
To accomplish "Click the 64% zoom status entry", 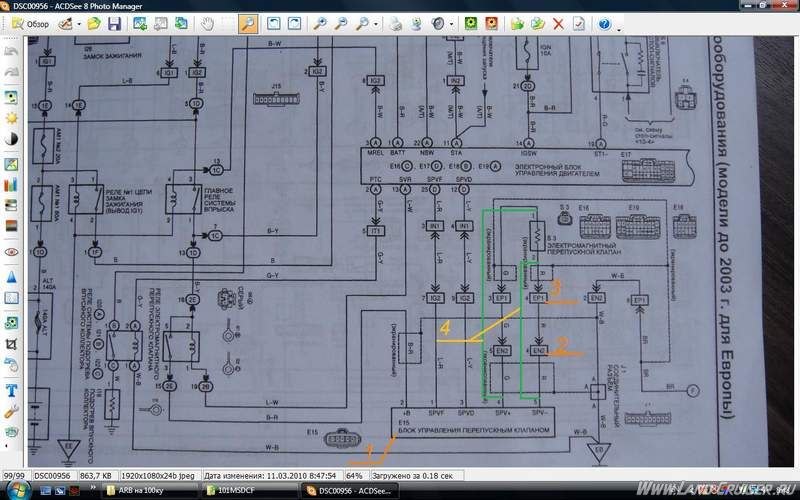I will coord(354,476).
